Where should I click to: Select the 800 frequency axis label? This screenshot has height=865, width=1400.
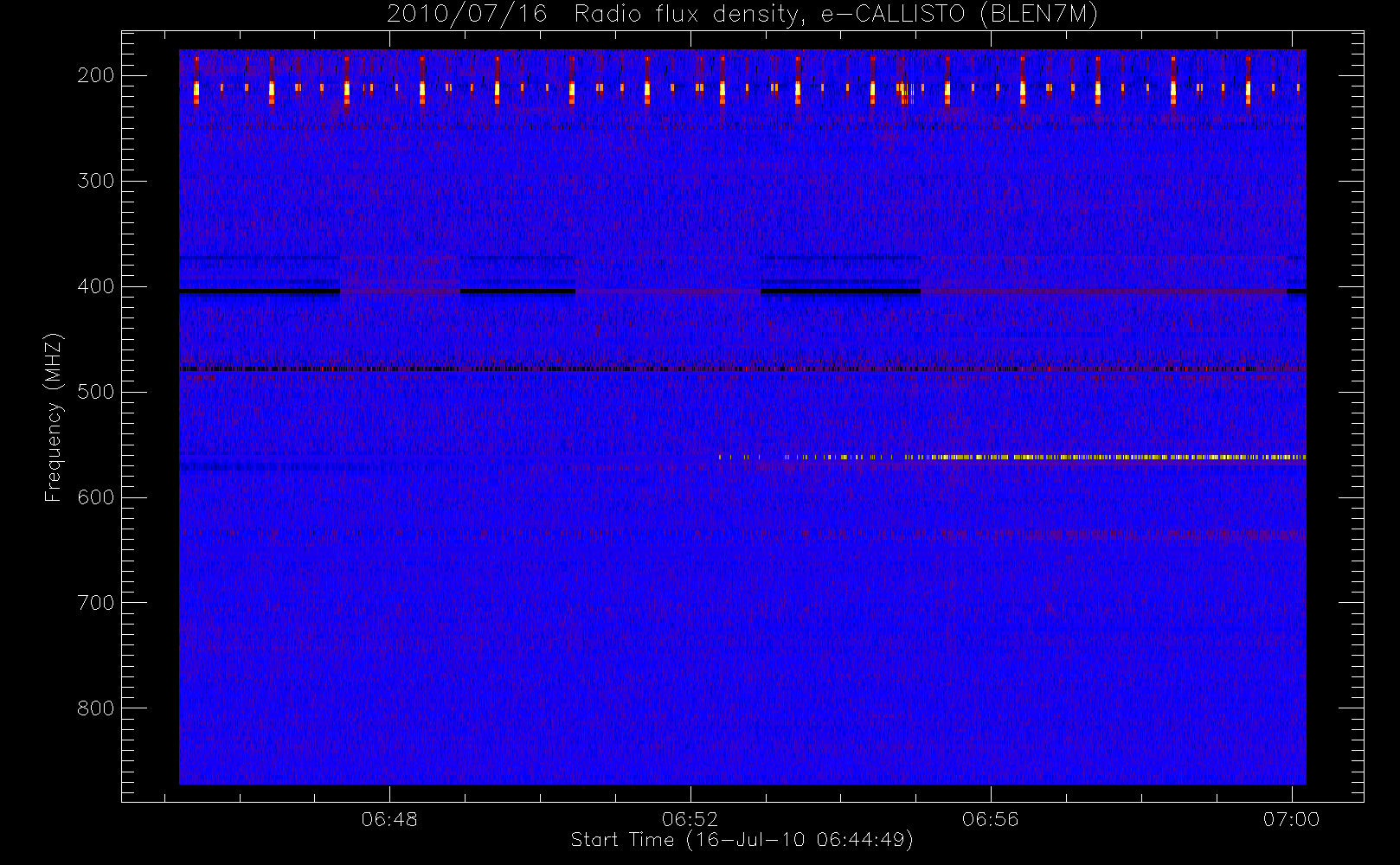[96, 708]
